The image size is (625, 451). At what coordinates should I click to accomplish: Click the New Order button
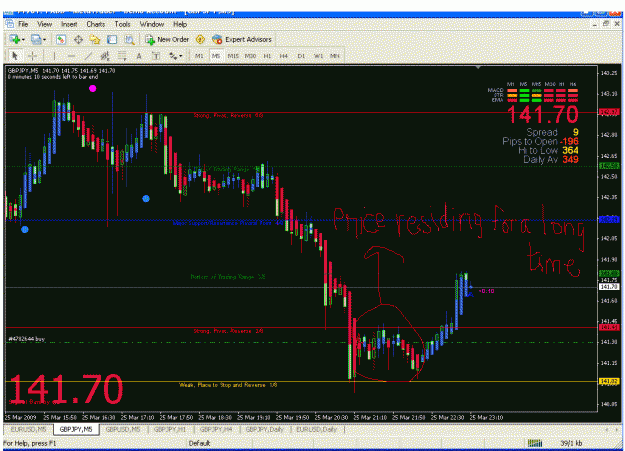coord(167,39)
